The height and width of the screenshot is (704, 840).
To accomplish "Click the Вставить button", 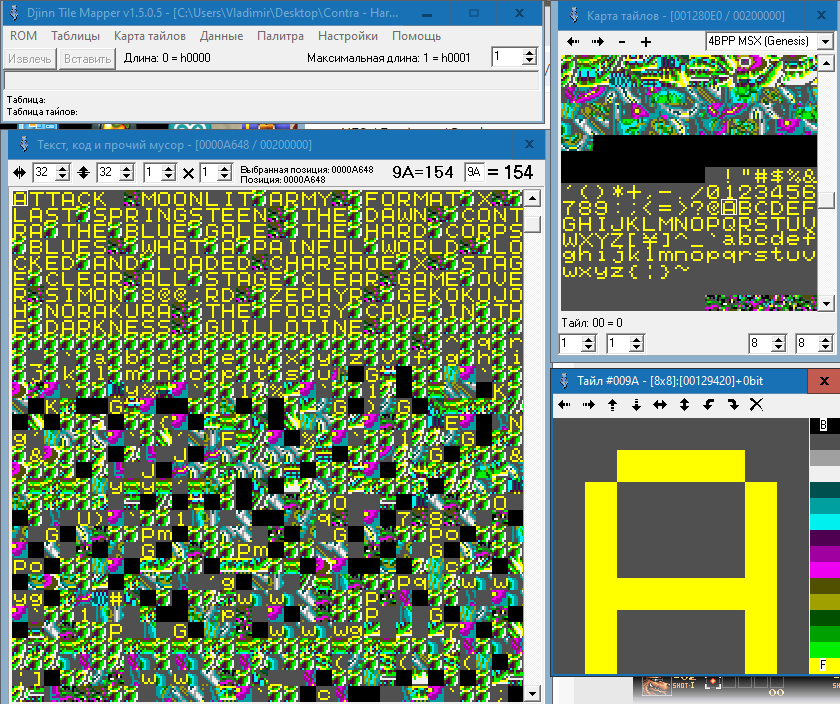I will 87,58.
